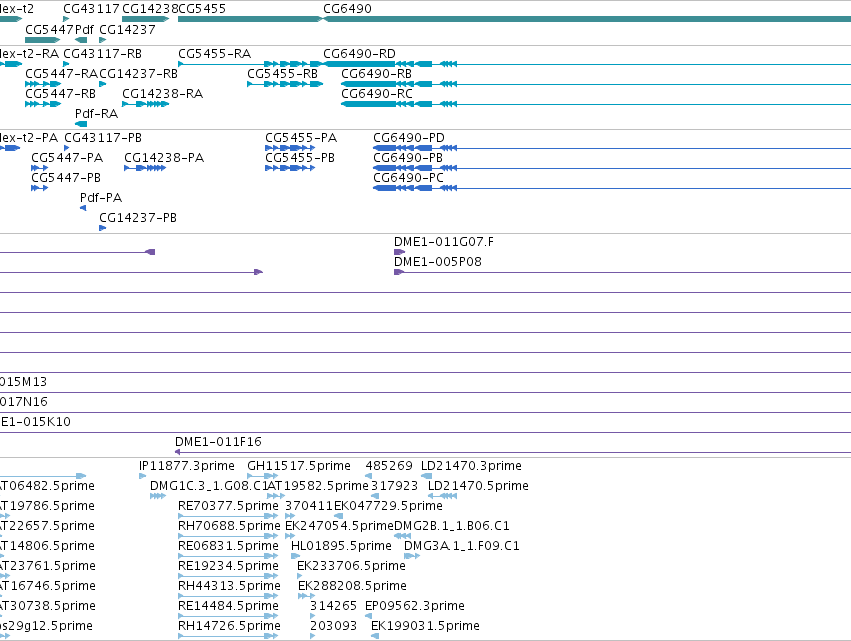Select EST RE70377.5prime

coord(228,506)
